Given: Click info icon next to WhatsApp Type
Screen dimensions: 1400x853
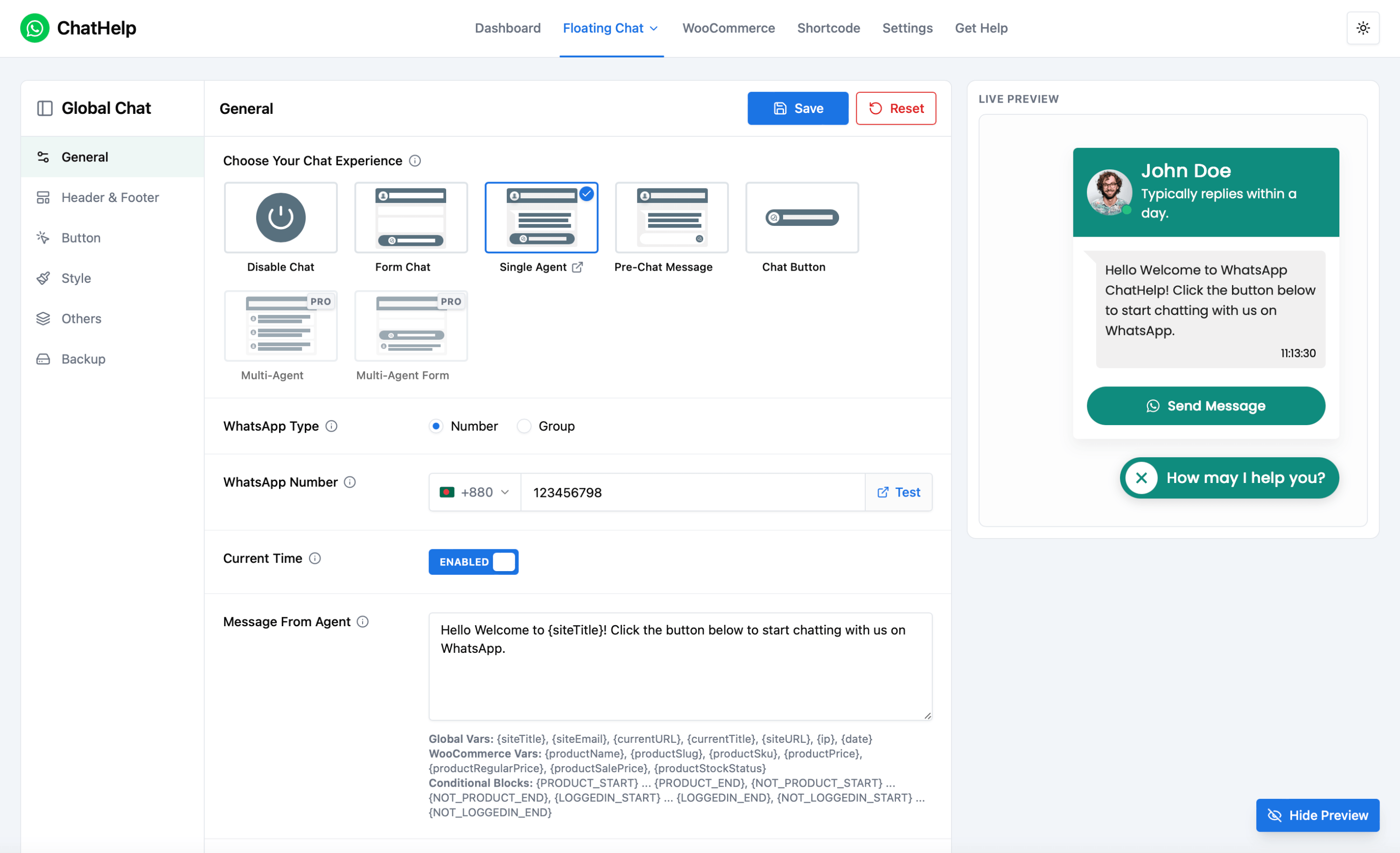Looking at the screenshot, I should click(331, 426).
